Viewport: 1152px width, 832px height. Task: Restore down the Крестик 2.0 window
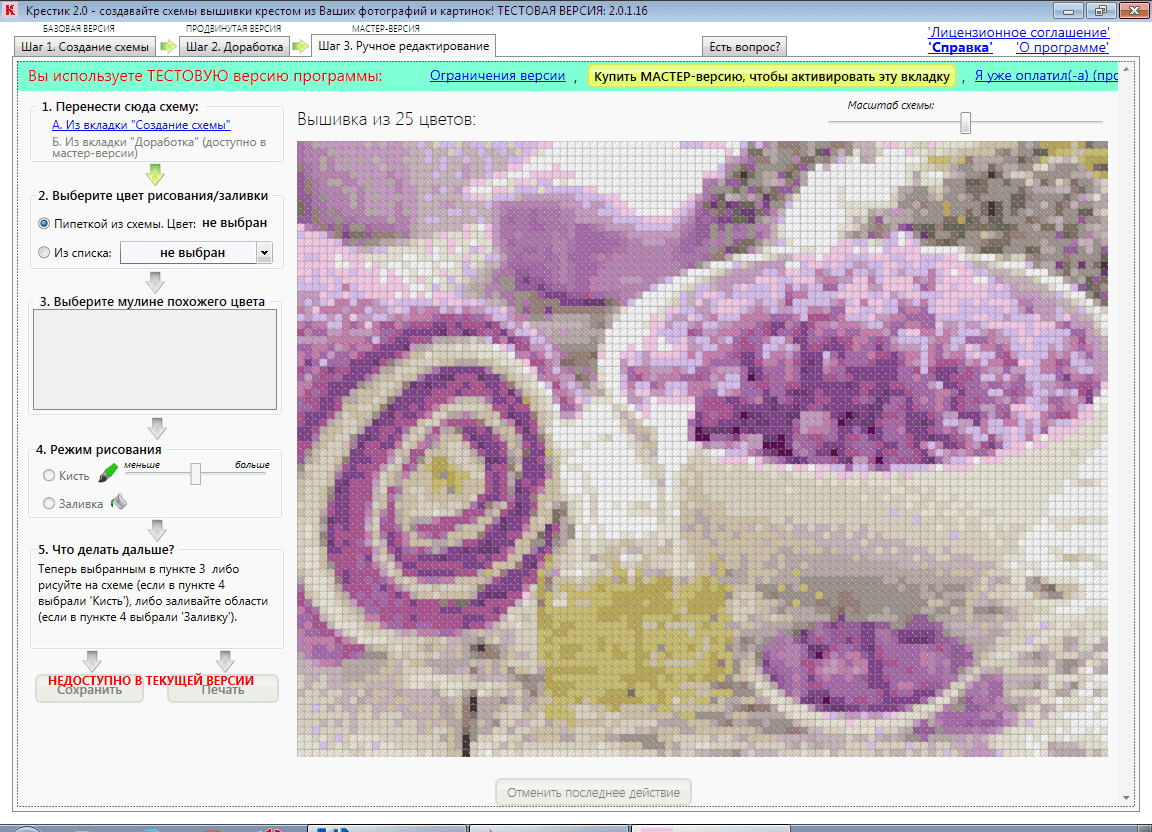[x=1101, y=10]
